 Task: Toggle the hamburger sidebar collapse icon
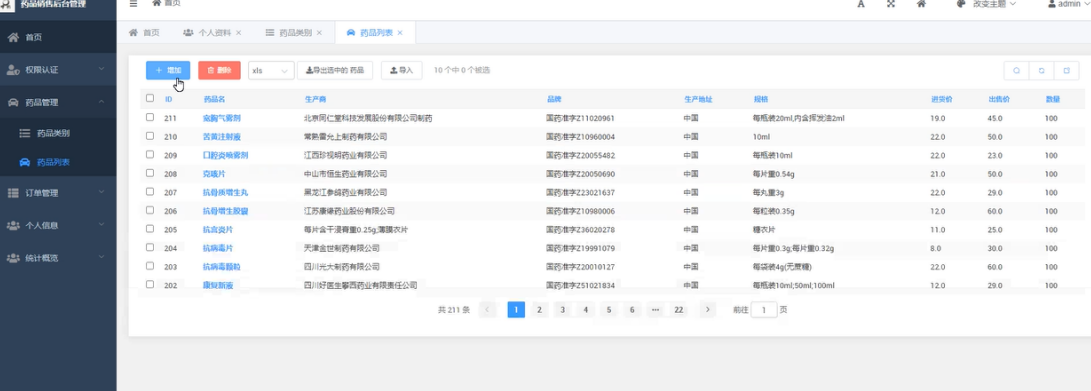coord(134,3)
